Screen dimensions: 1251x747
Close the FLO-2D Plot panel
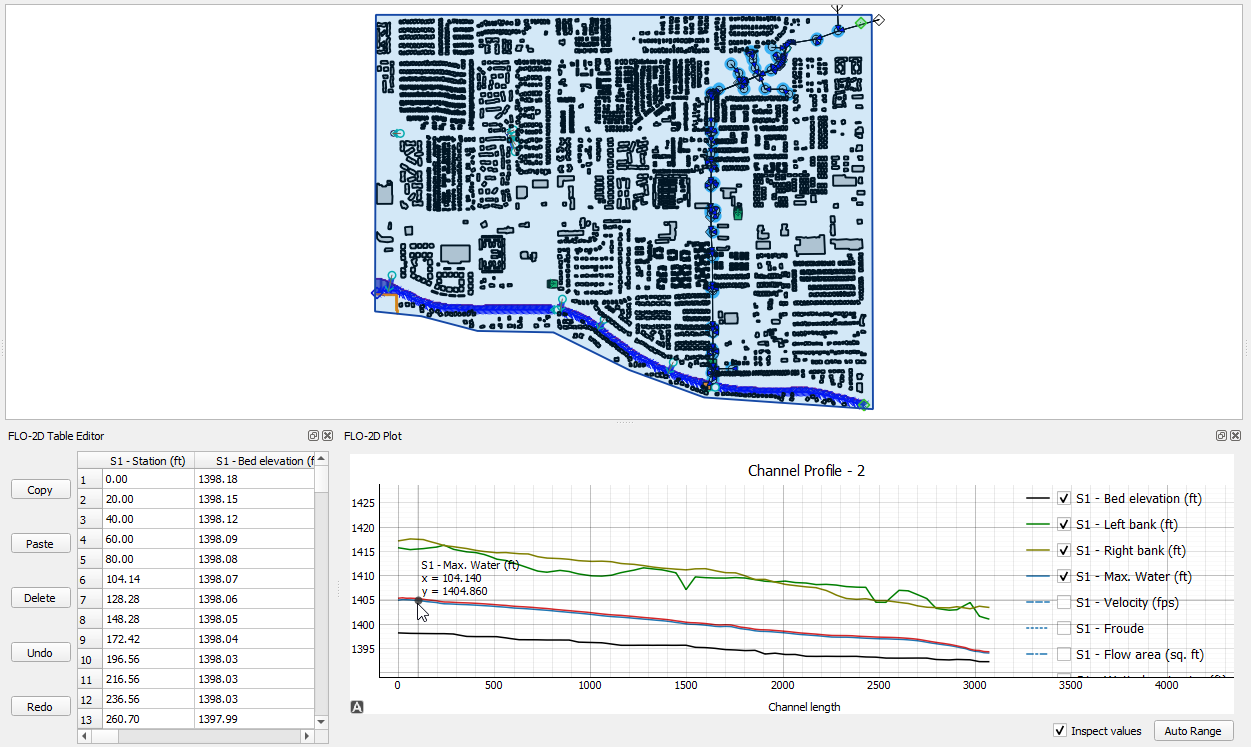[x=1236, y=436]
